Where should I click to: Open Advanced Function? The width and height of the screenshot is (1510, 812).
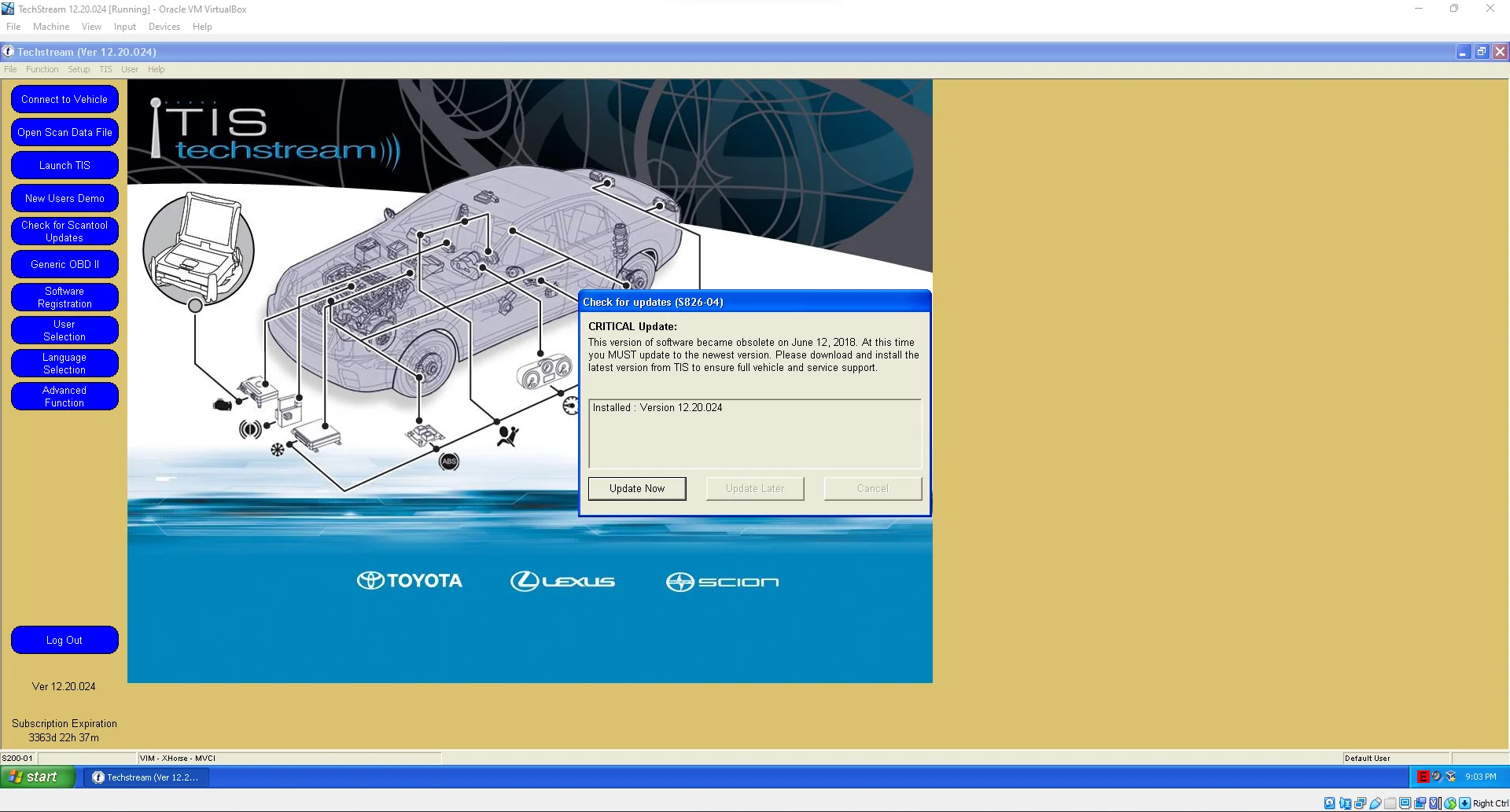pyautogui.click(x=64, y=396)
